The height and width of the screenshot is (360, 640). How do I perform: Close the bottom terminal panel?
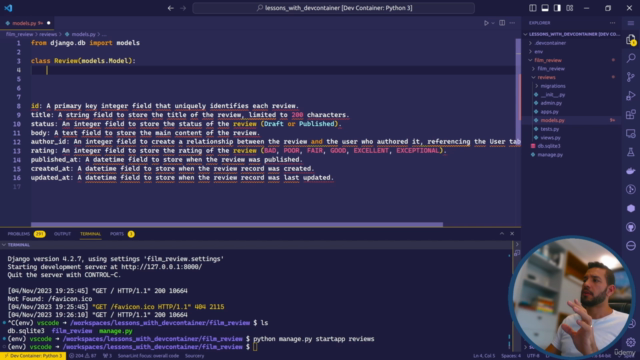click(512, 234)
